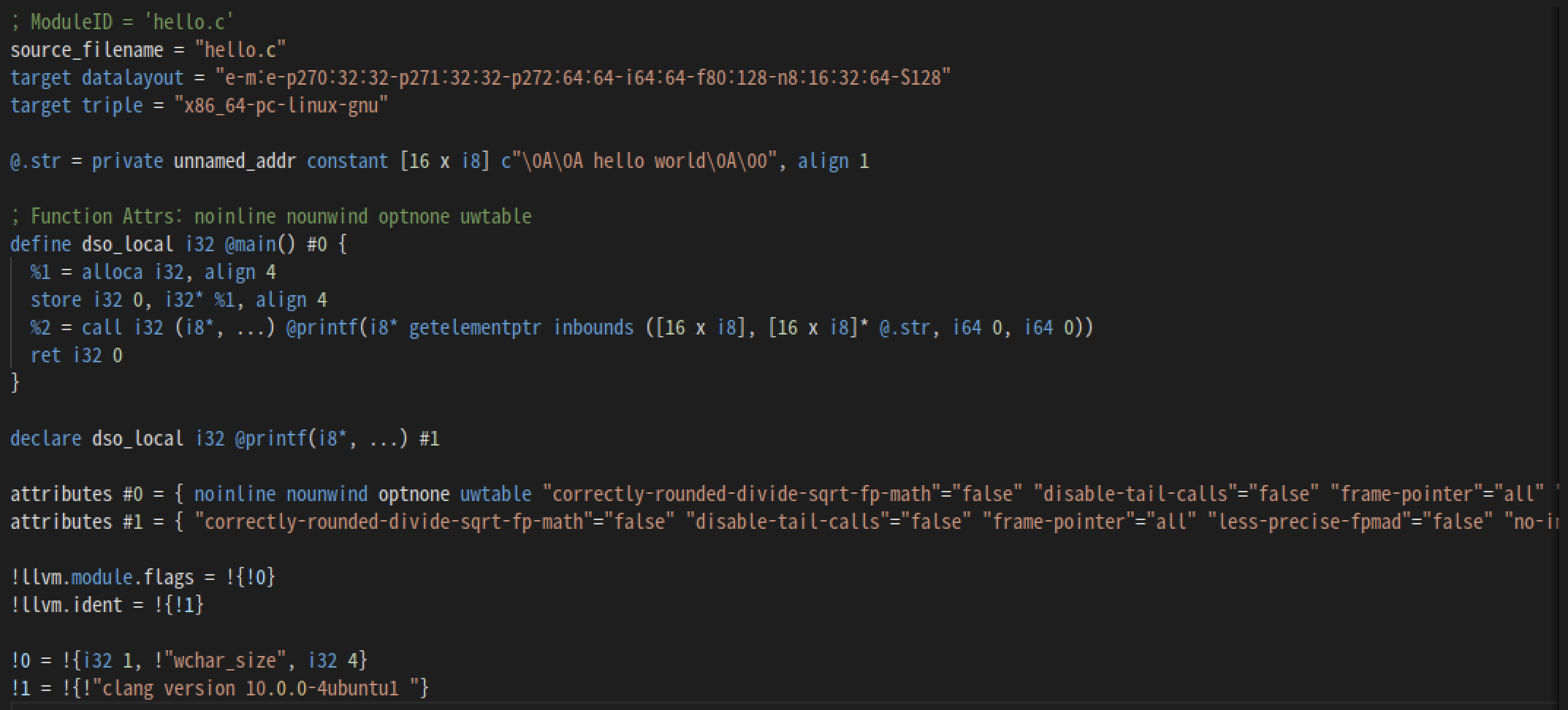The image size is (1568, 710).
Task: Click the "ret i32 0" line
Action: pos(77,355)
